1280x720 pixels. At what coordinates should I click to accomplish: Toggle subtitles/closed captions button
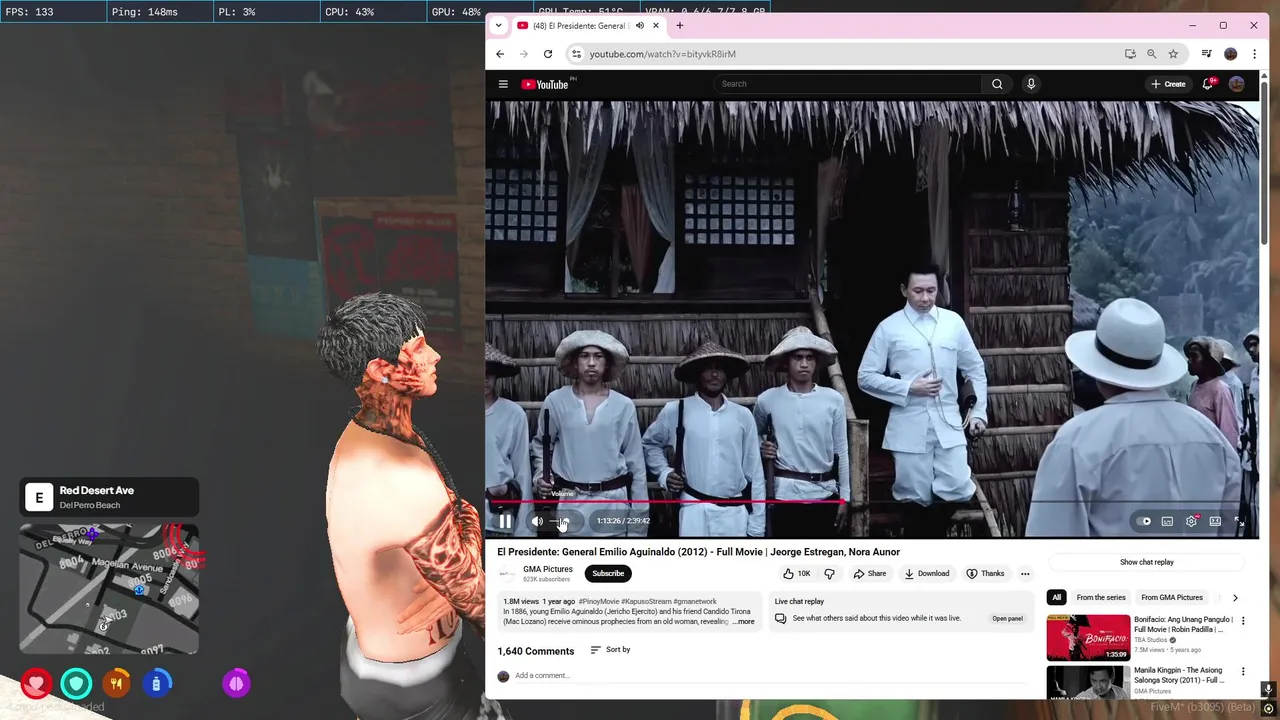point(1167,521)
